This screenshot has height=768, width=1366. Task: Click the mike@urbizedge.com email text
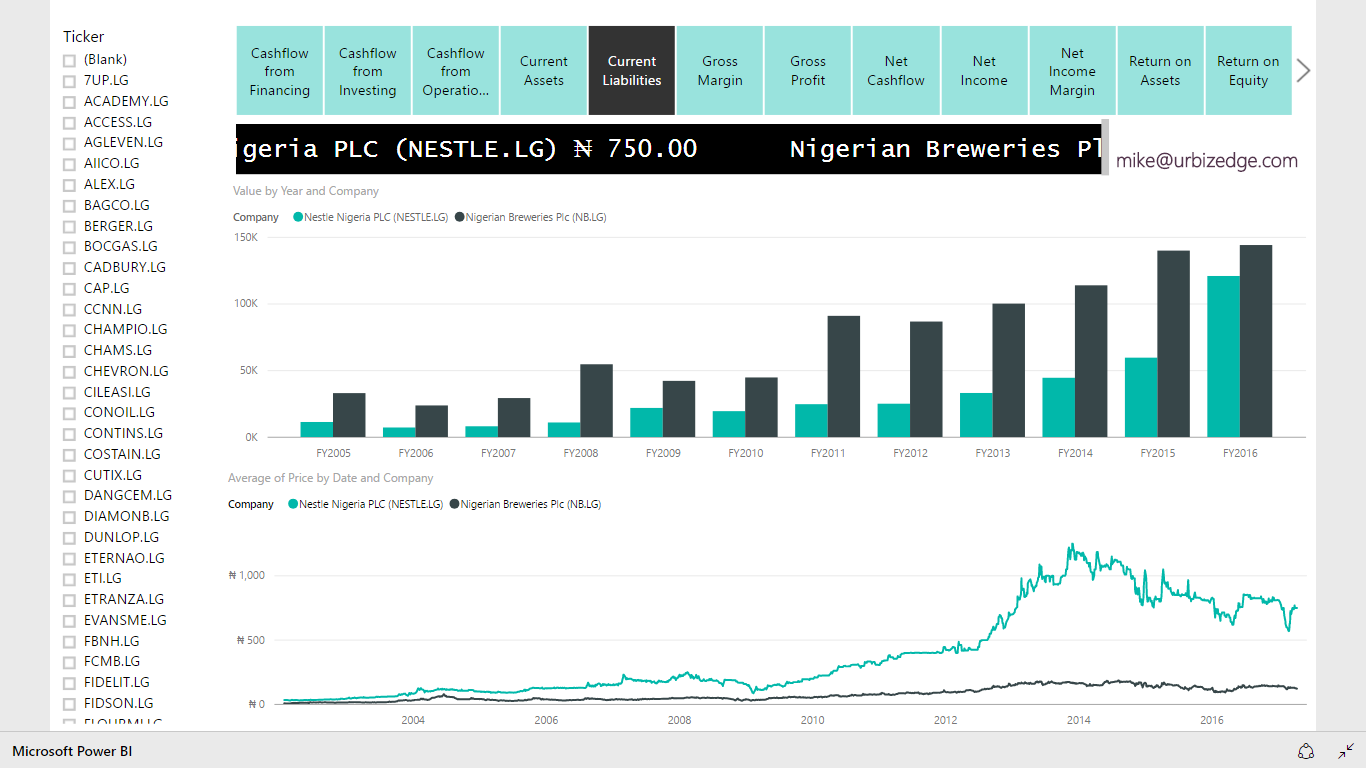point(1207,160)
